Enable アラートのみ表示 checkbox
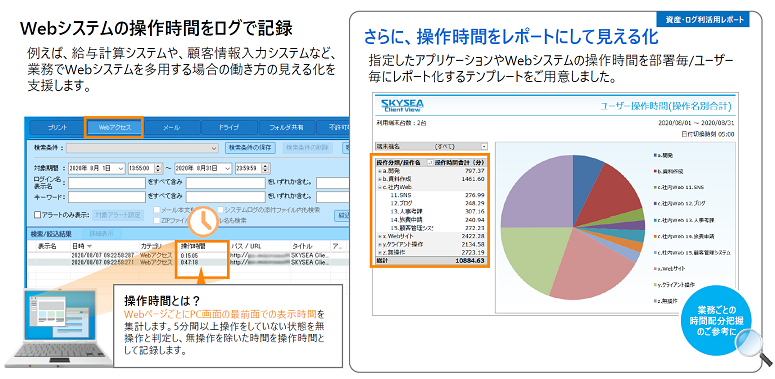The width and height of the screenshot is (775, 379). coord(37,215)
